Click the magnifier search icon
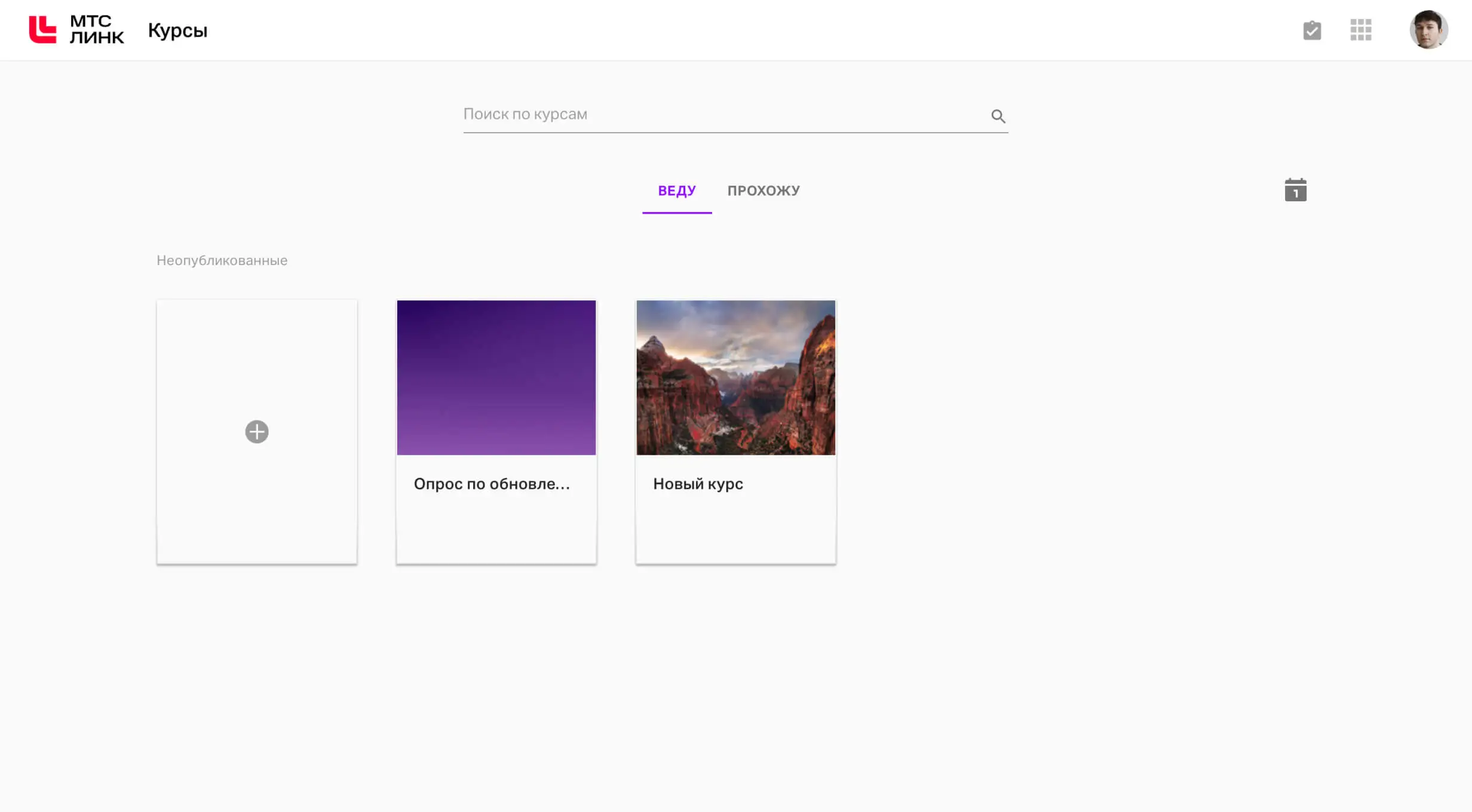Image resolution: width=1472 pixels, height=812 pixels. click(x=998, y=116)
